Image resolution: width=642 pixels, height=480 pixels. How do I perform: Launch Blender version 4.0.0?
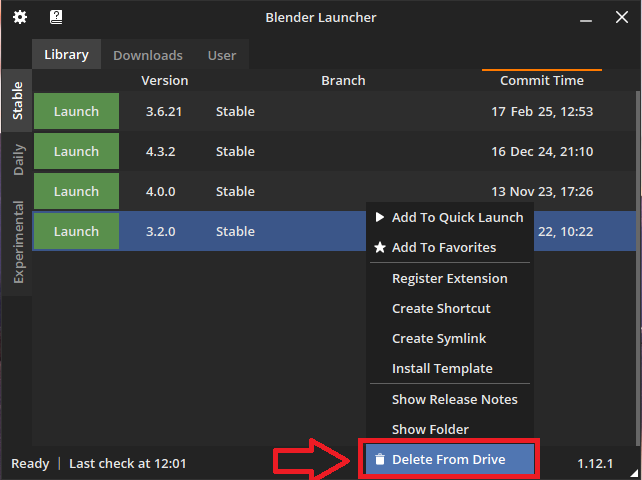tap(77, 191)
